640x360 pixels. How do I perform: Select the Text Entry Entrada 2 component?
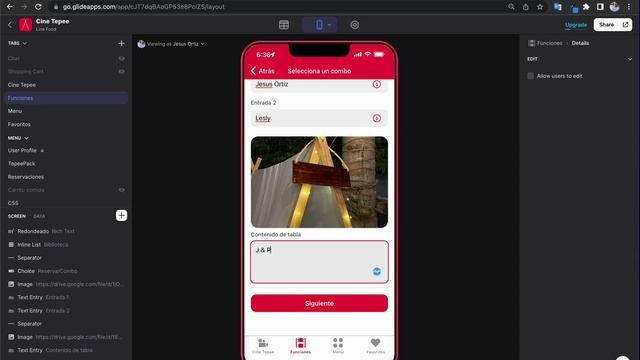pyautogui.click(x=67, y=311)
